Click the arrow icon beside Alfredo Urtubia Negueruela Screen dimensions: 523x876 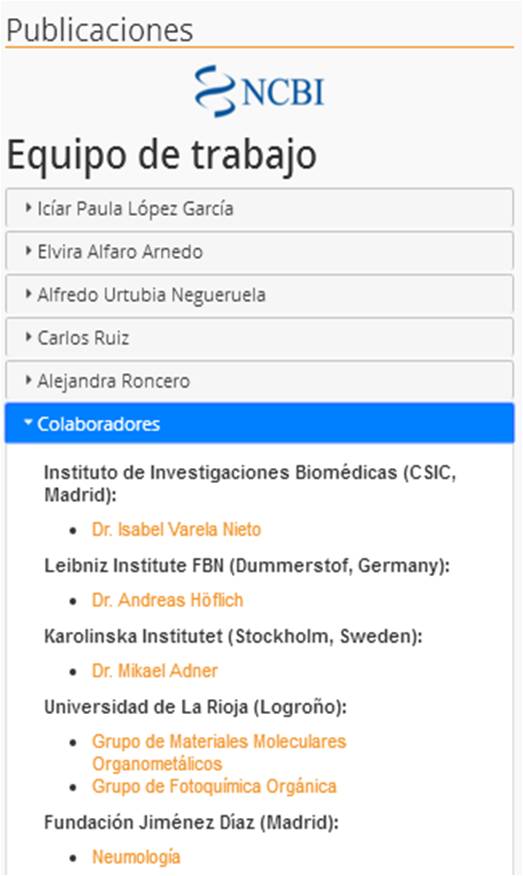(28, 294)
